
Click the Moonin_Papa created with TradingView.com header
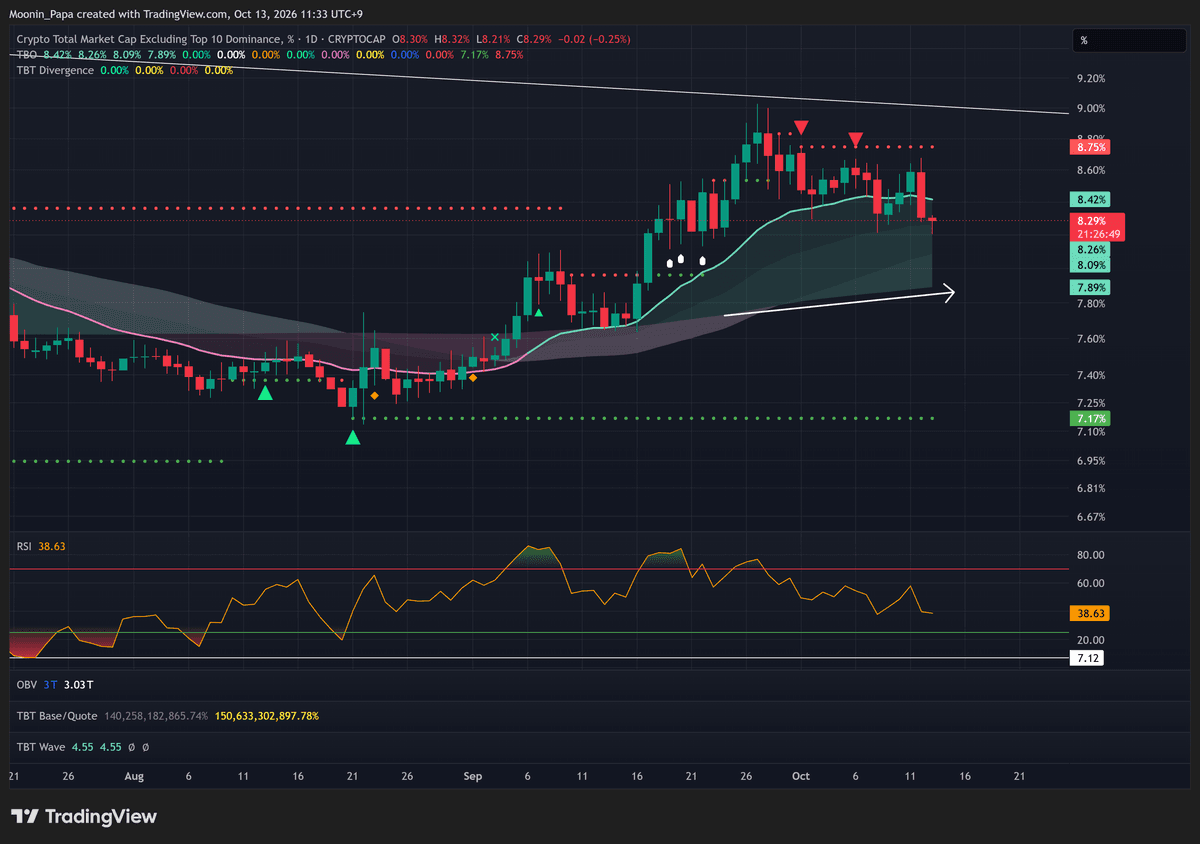[188, 12]
